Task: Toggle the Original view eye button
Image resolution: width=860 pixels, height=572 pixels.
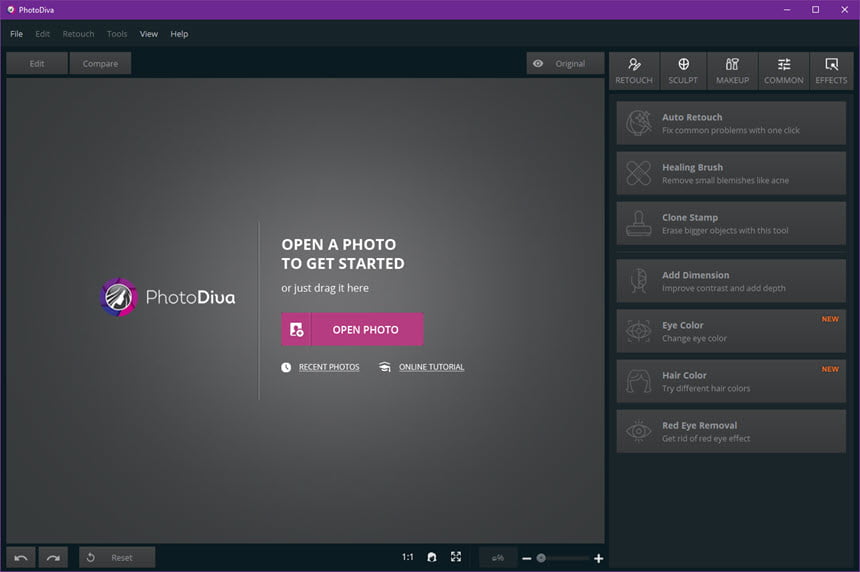Action: [x=565, y=64]
